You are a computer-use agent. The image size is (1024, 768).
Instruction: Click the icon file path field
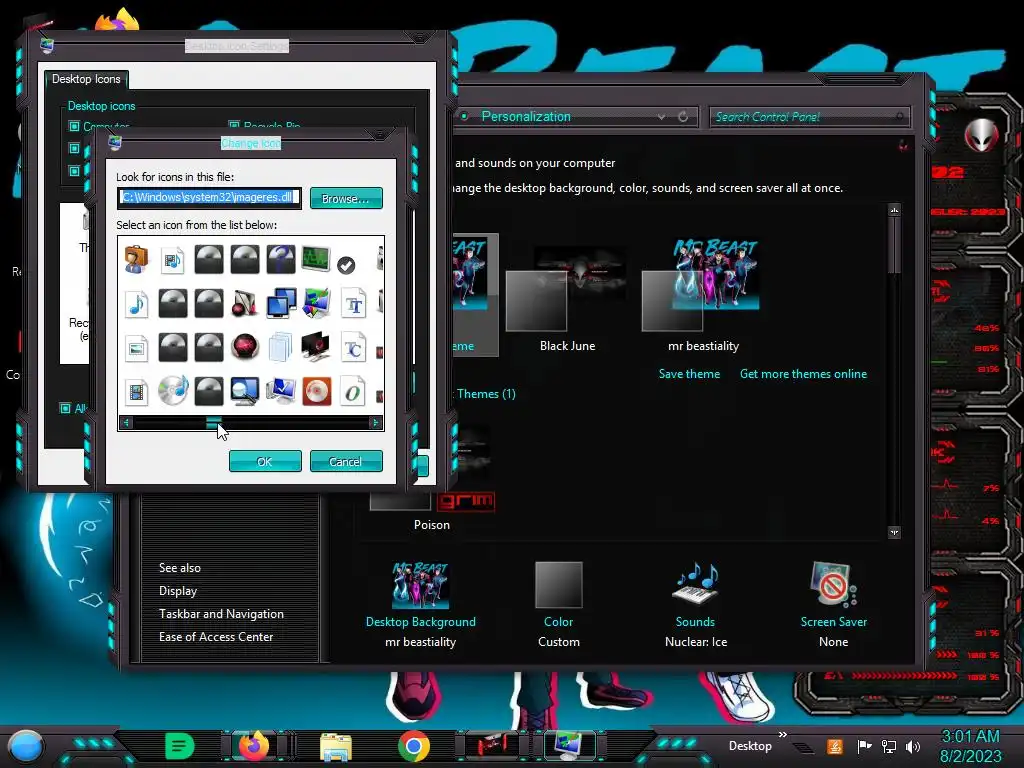[210, 198]
